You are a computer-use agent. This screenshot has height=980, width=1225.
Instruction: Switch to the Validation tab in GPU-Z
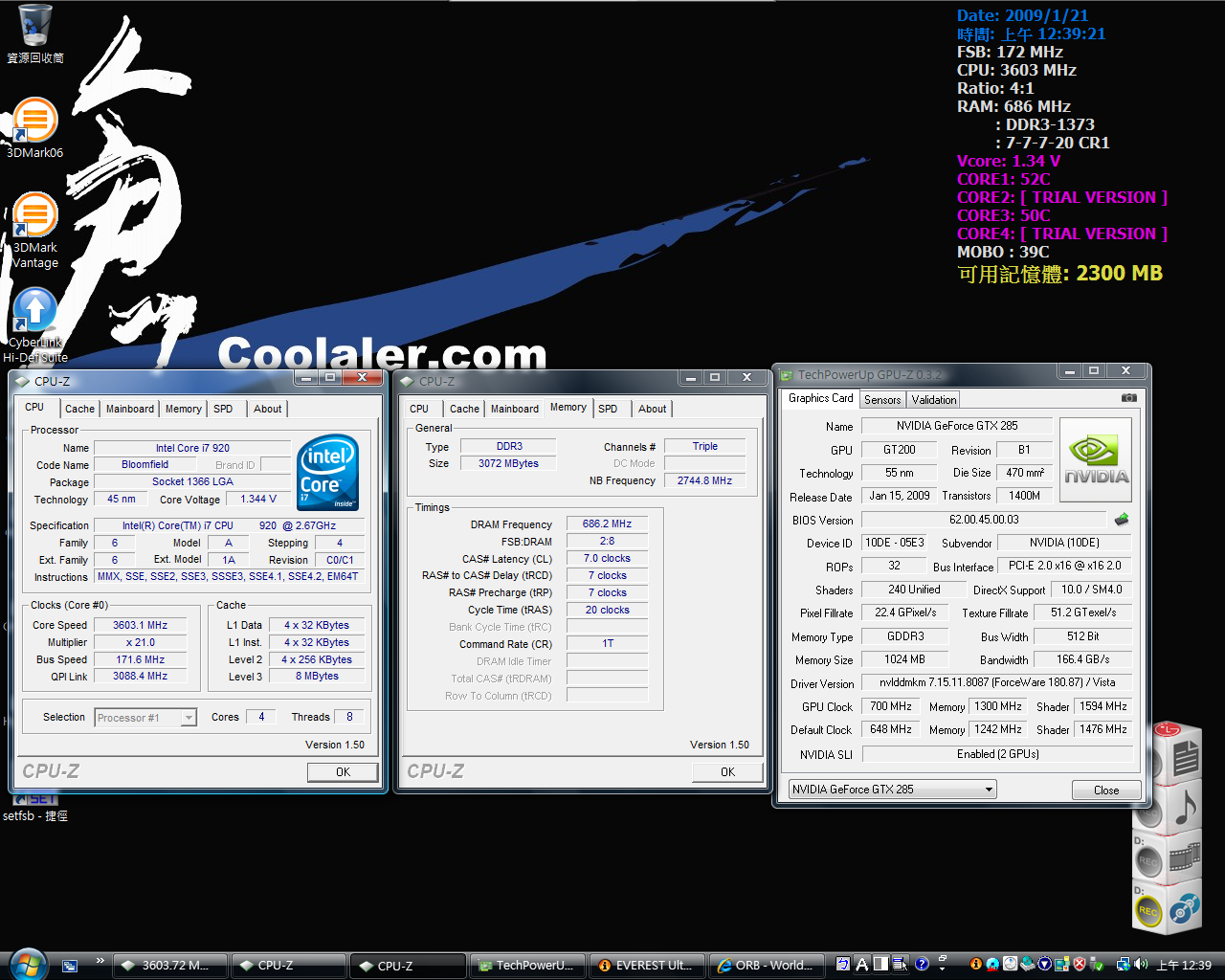(x=933, y=400)
